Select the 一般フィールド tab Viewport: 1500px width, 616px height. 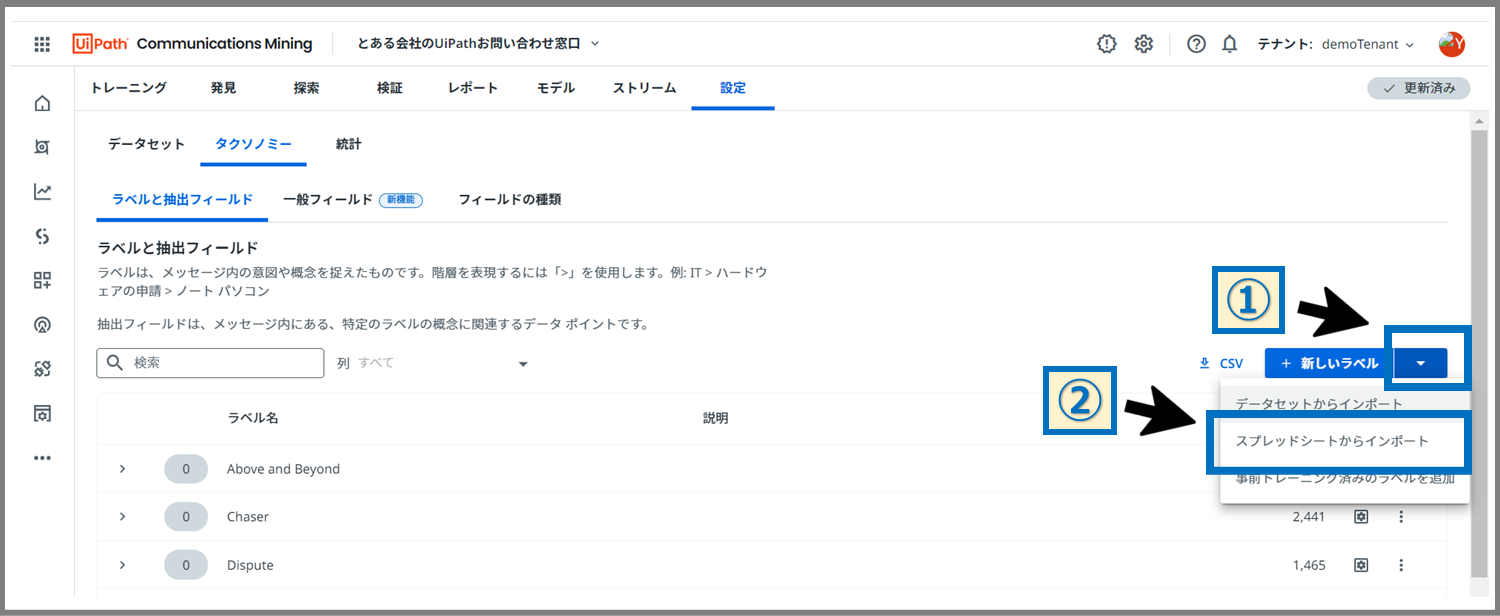click(x=353, y=199)
